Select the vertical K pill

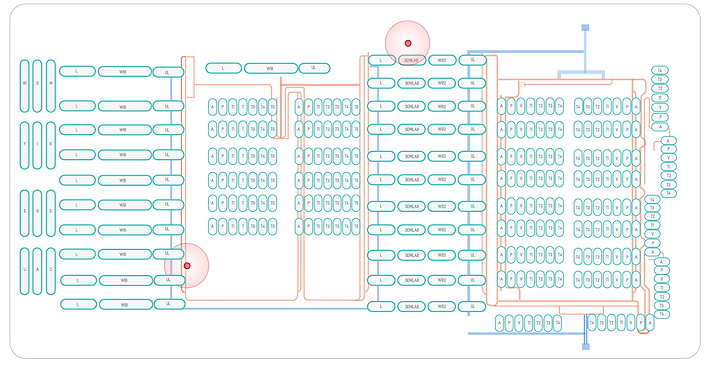click(x=51, y=145)
